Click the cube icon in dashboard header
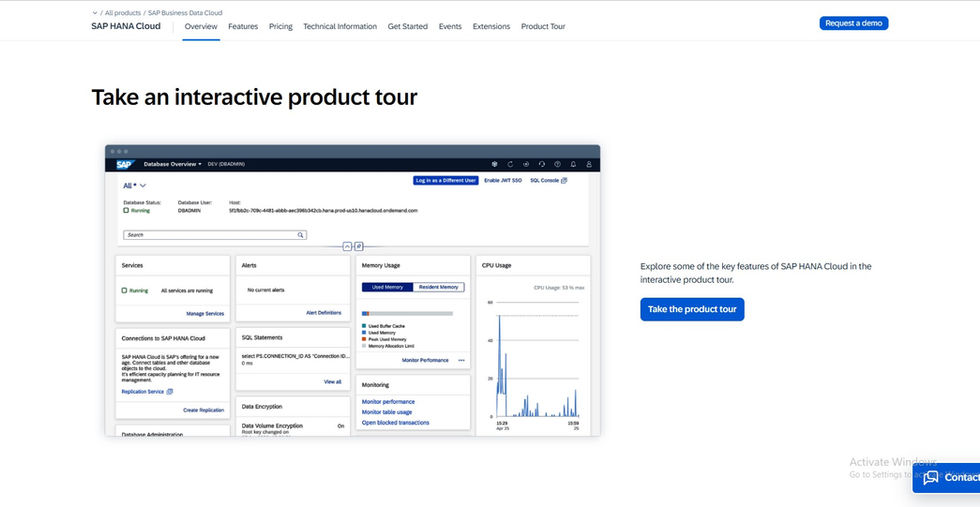Screen dimensions: 980x507 pyautogui.click(x=494, y=164)
